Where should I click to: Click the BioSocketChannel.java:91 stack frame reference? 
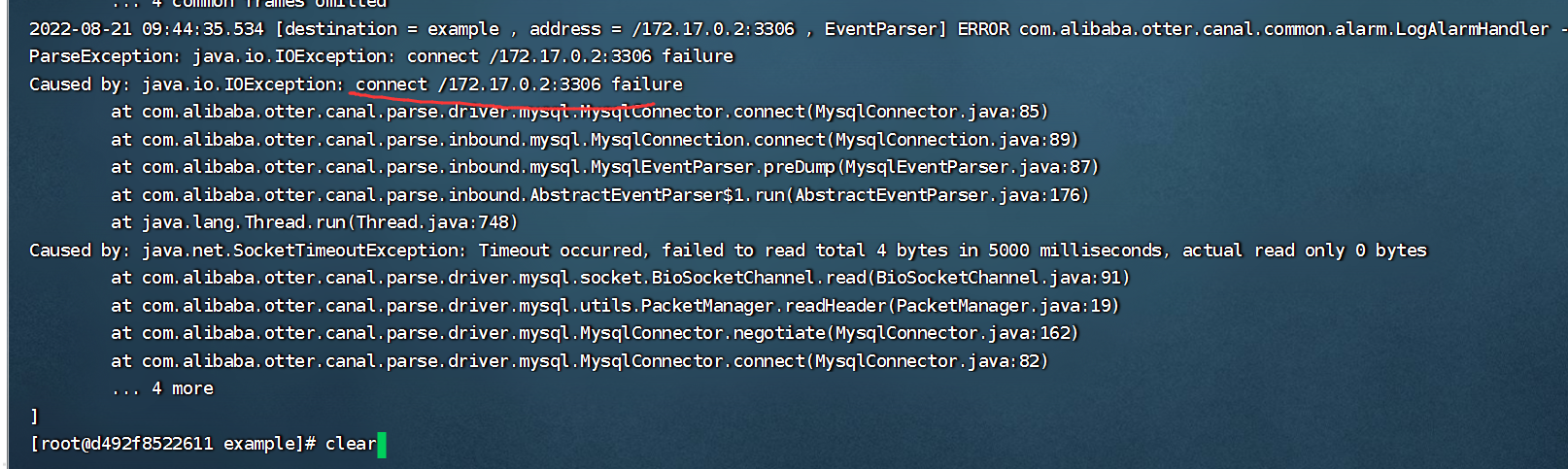coord(1002,278)
